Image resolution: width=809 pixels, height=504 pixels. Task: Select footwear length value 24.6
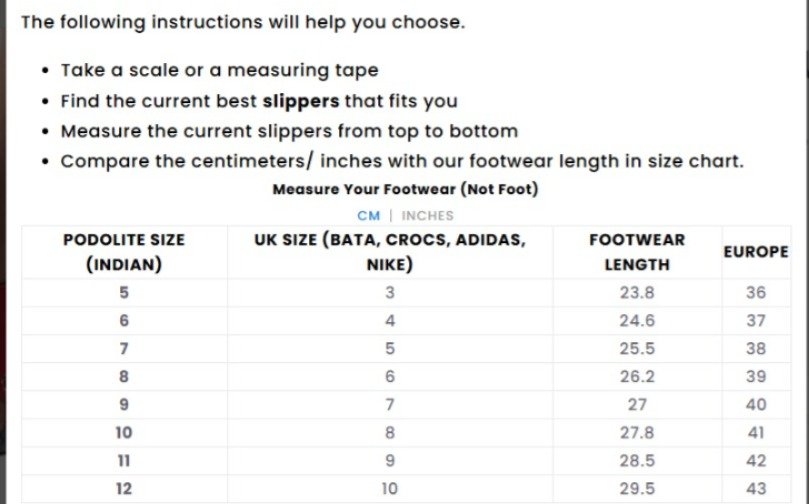coord(637,321)
